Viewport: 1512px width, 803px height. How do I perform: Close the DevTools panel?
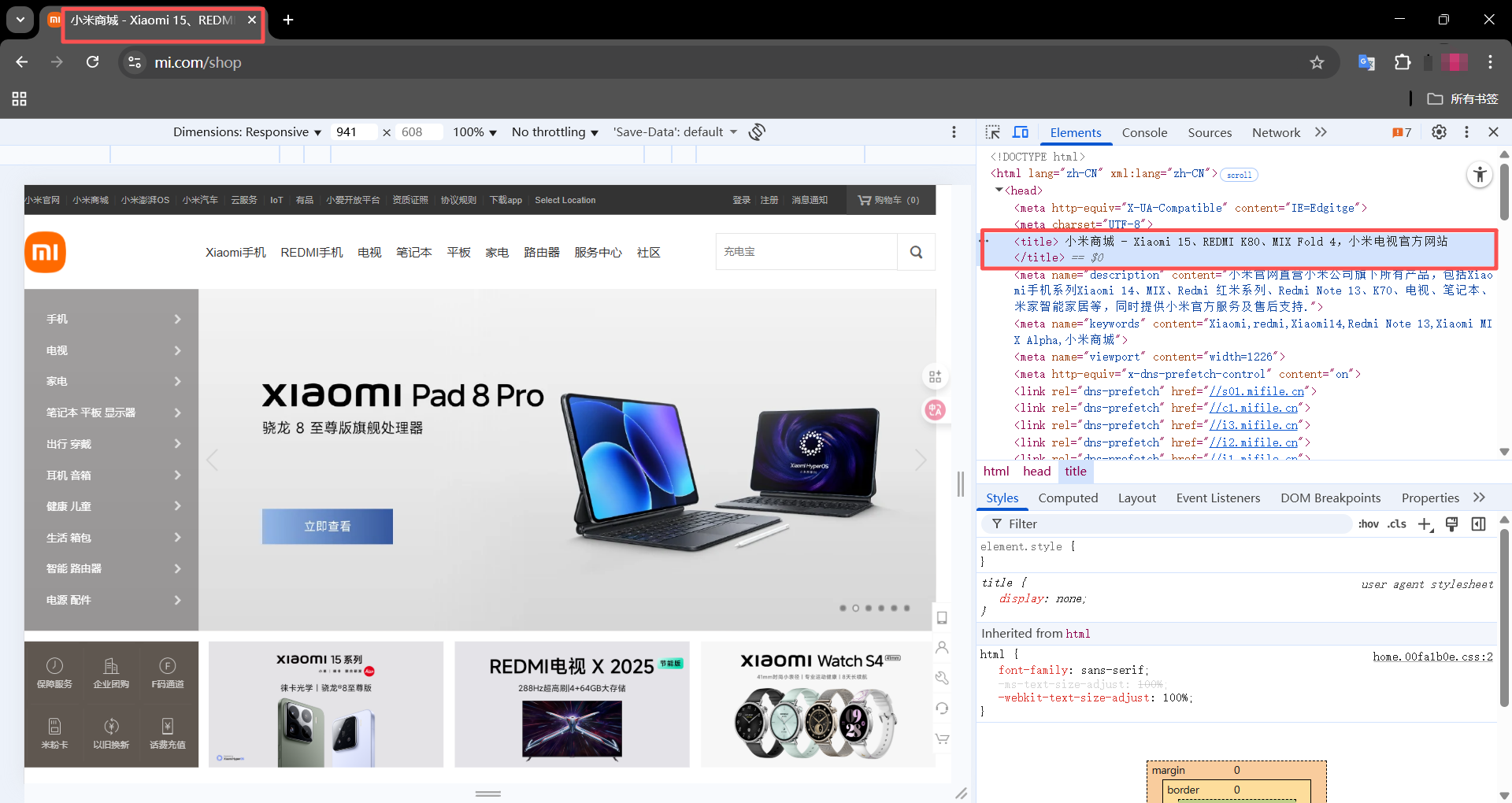(x=1493, y=132)
